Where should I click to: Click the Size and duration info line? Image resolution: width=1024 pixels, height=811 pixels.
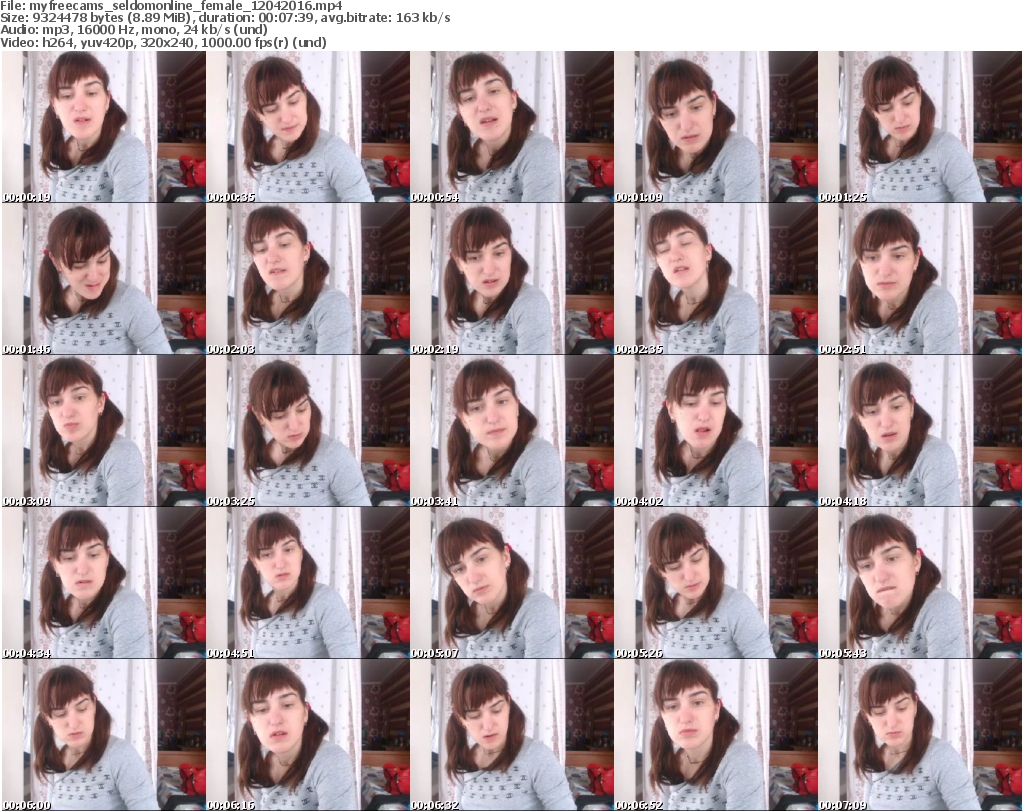pos(225,18)
